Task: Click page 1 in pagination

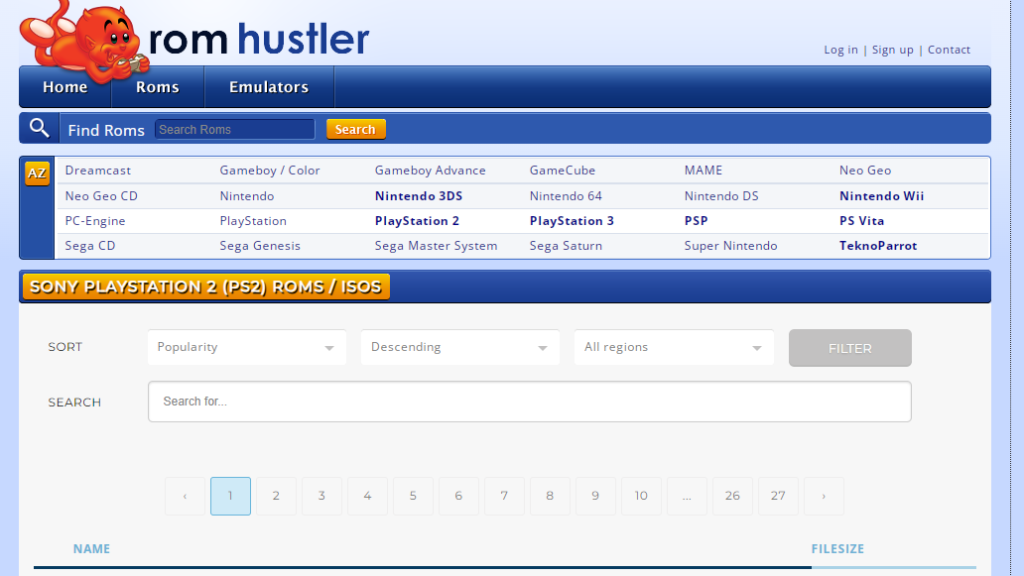Action: (231, 496)
